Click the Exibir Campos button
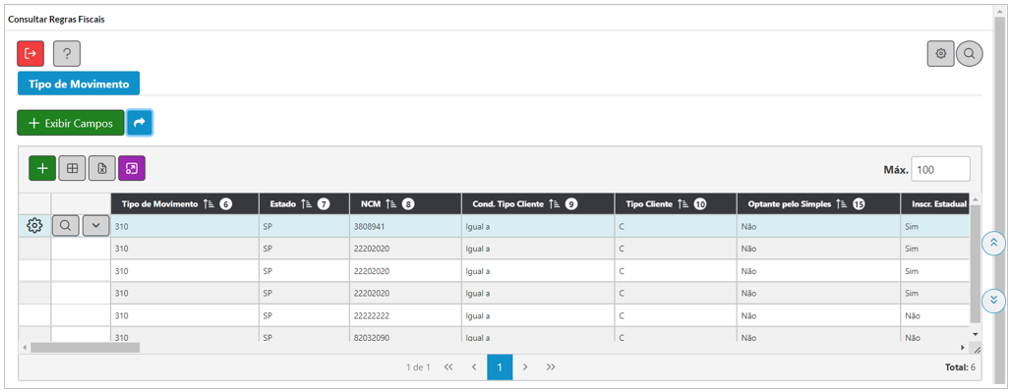The image size is (1013, 392). (x=70, y=123)
